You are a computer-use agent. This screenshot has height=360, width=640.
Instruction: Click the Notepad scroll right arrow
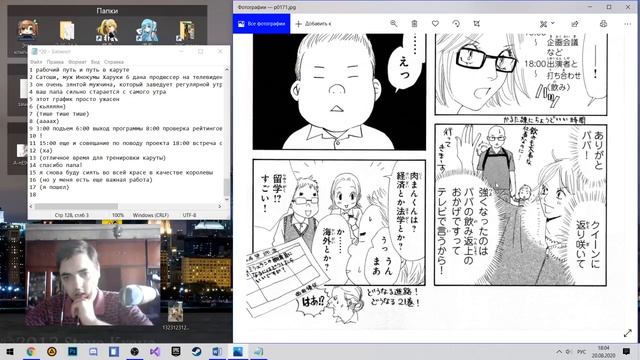pos(220,207)
